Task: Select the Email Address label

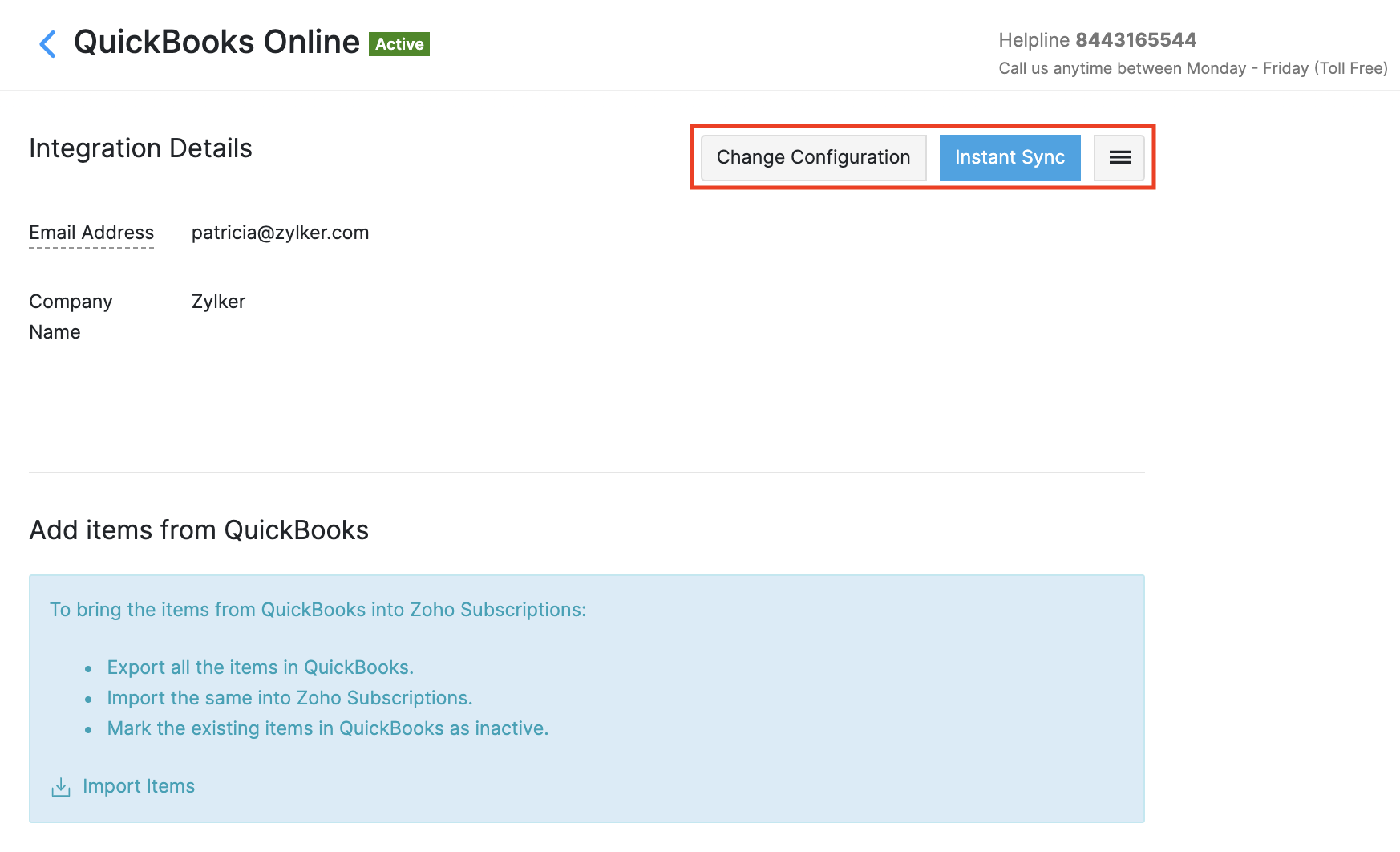Action: (91, 233)
